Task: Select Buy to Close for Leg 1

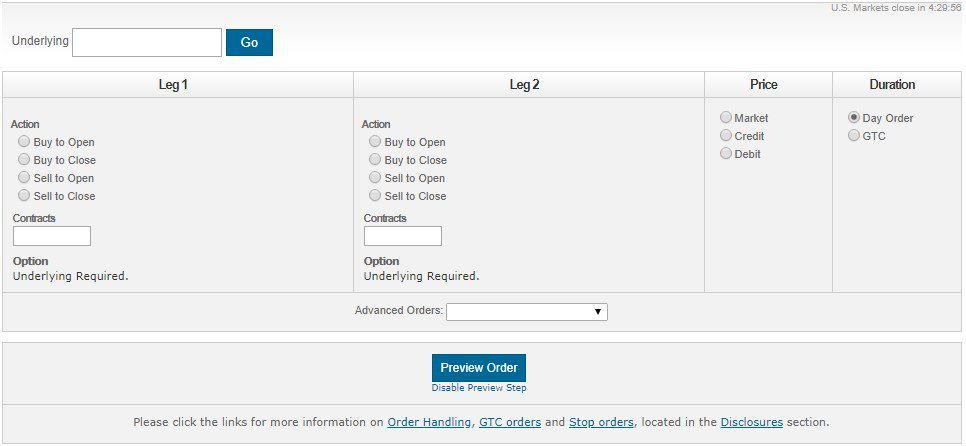Action: coord(24,160)
